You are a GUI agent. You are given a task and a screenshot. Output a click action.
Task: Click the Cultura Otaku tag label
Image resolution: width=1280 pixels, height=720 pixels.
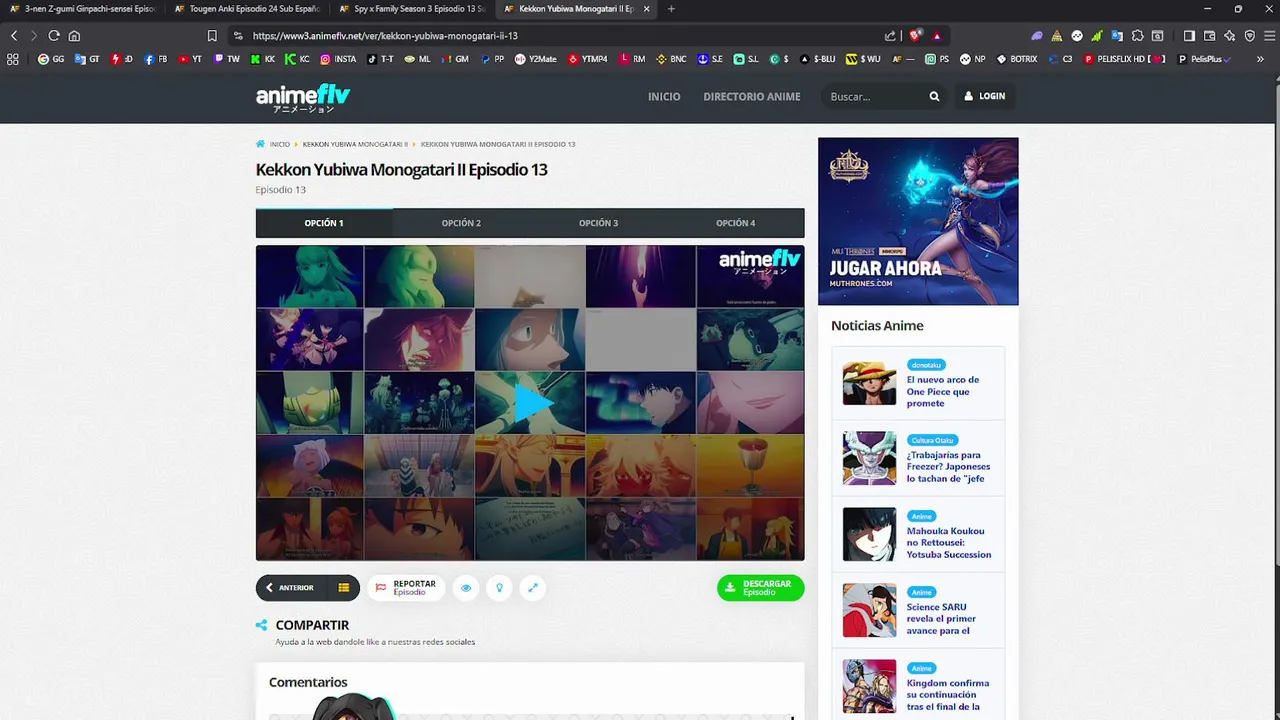coord(933,440)
